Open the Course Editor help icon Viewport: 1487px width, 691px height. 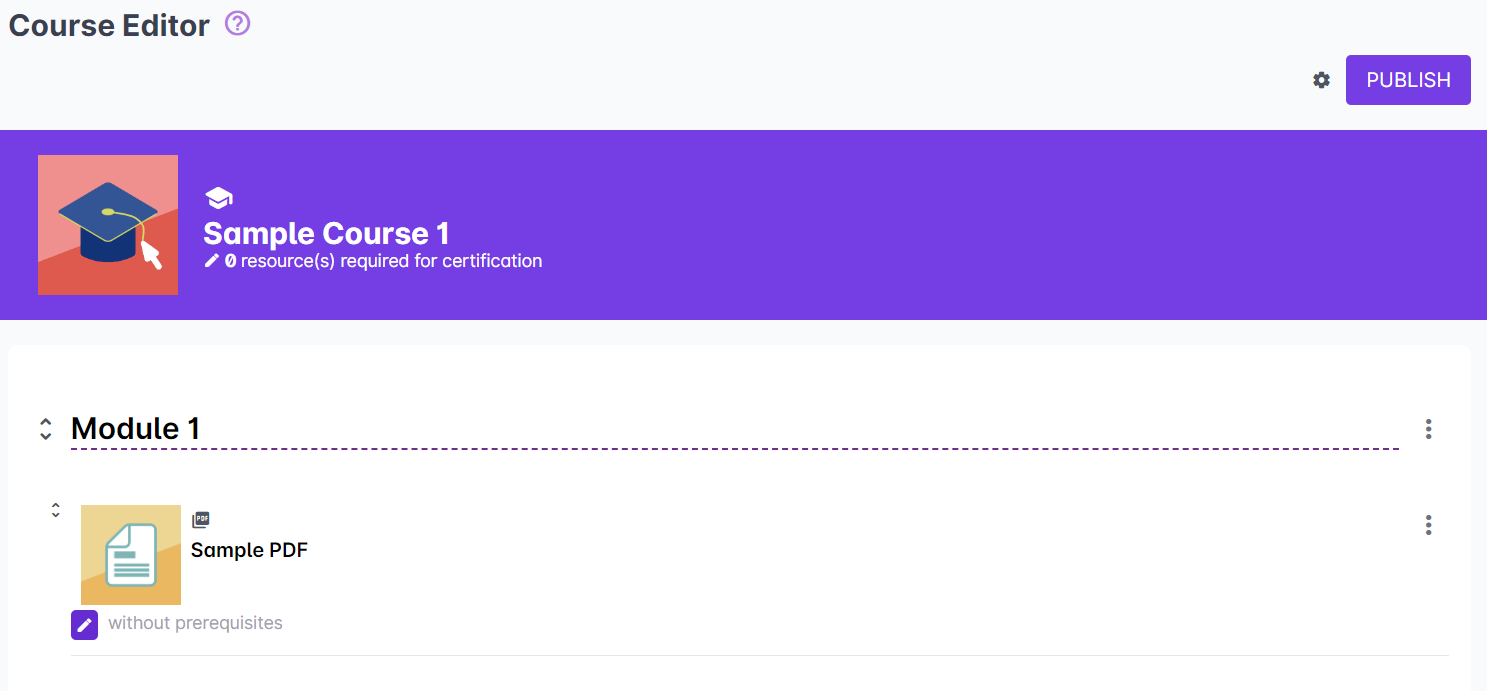237,23
